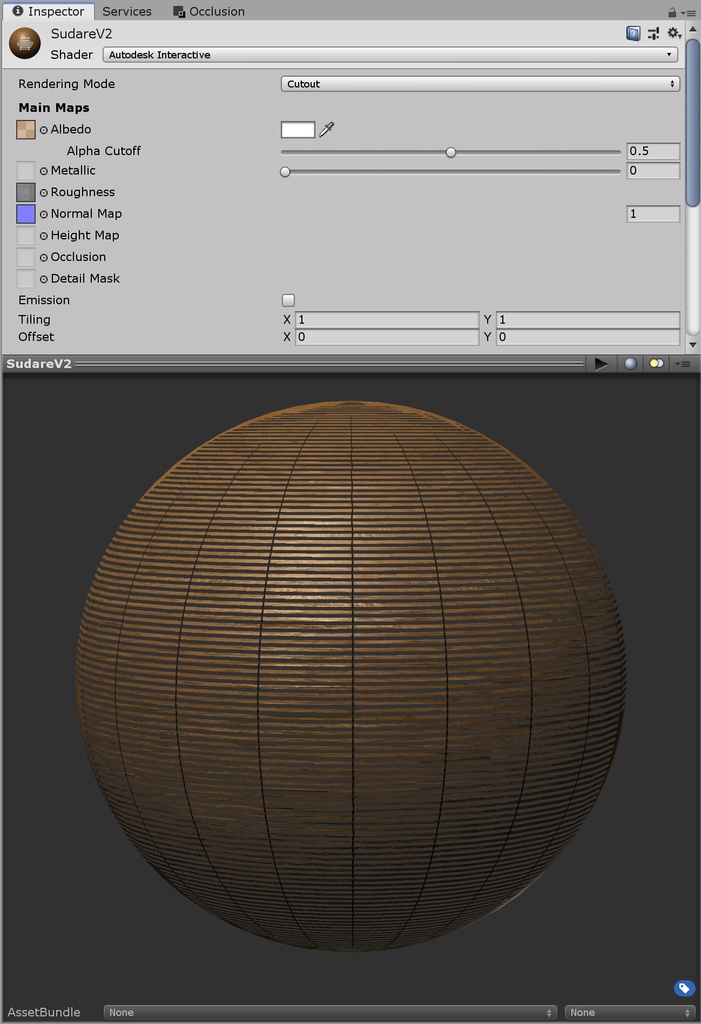Open the material settings gear menu
This screenshot has width=701, height=1024.
pos(674,33)
